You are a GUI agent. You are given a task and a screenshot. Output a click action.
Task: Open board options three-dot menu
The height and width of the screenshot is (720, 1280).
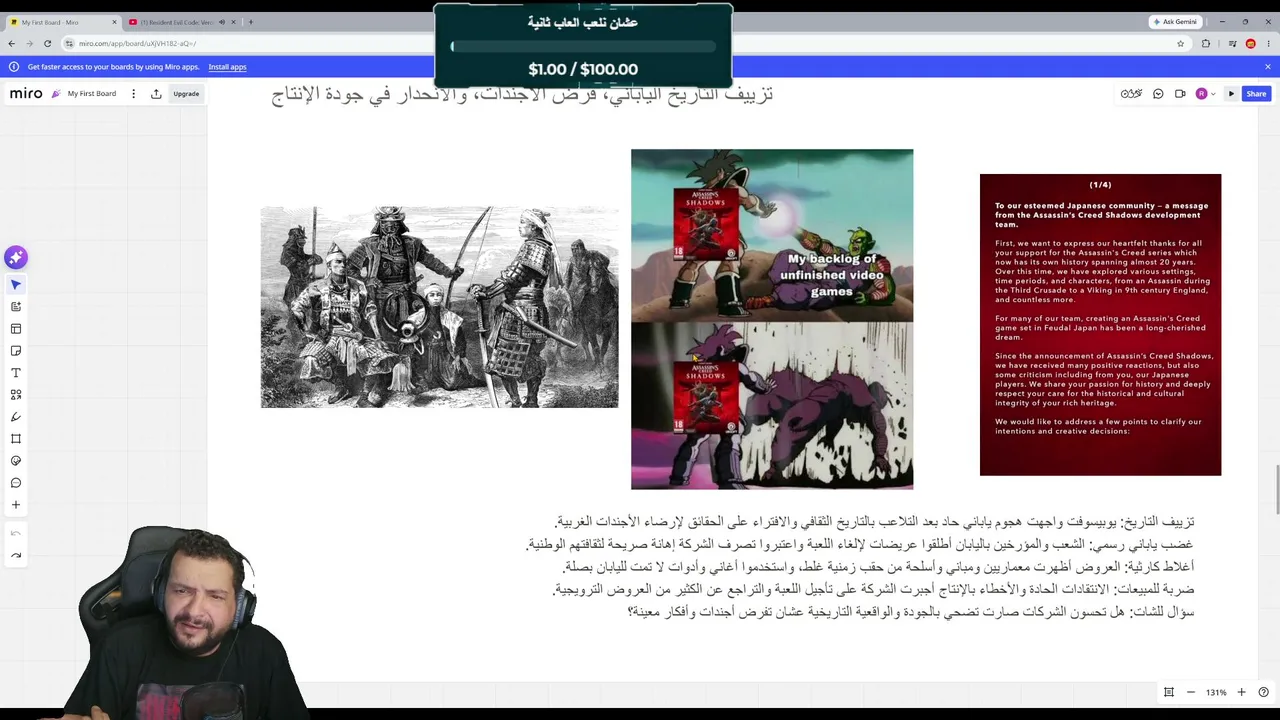pyautogui.click(x=132, y=94)
